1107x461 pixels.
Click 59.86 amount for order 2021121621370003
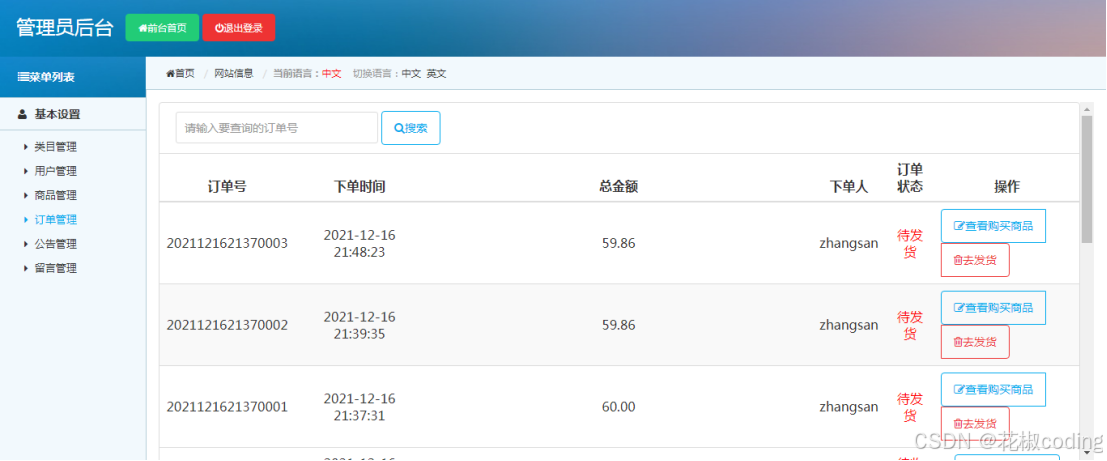click(x=618, y=244)
